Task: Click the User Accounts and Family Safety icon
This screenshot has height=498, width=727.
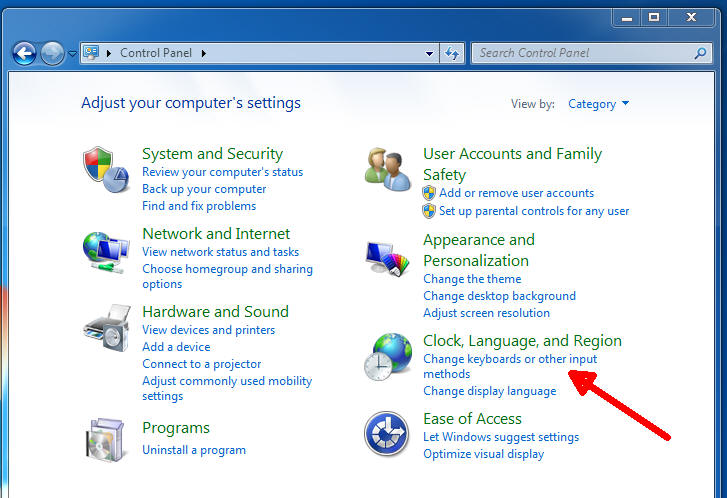Action: (x=386, y=168)
